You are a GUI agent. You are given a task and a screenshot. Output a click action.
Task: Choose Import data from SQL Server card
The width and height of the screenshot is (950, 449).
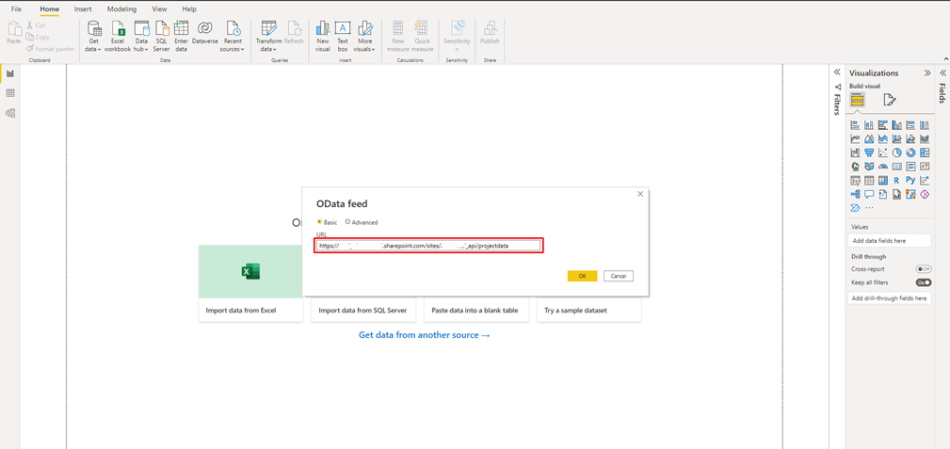(364, 310)
